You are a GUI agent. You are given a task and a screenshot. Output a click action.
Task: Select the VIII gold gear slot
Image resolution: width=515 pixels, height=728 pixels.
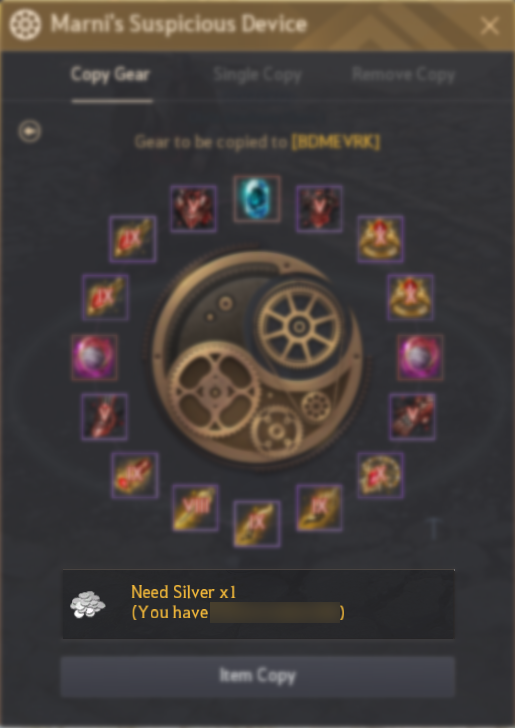pos(195,508)
